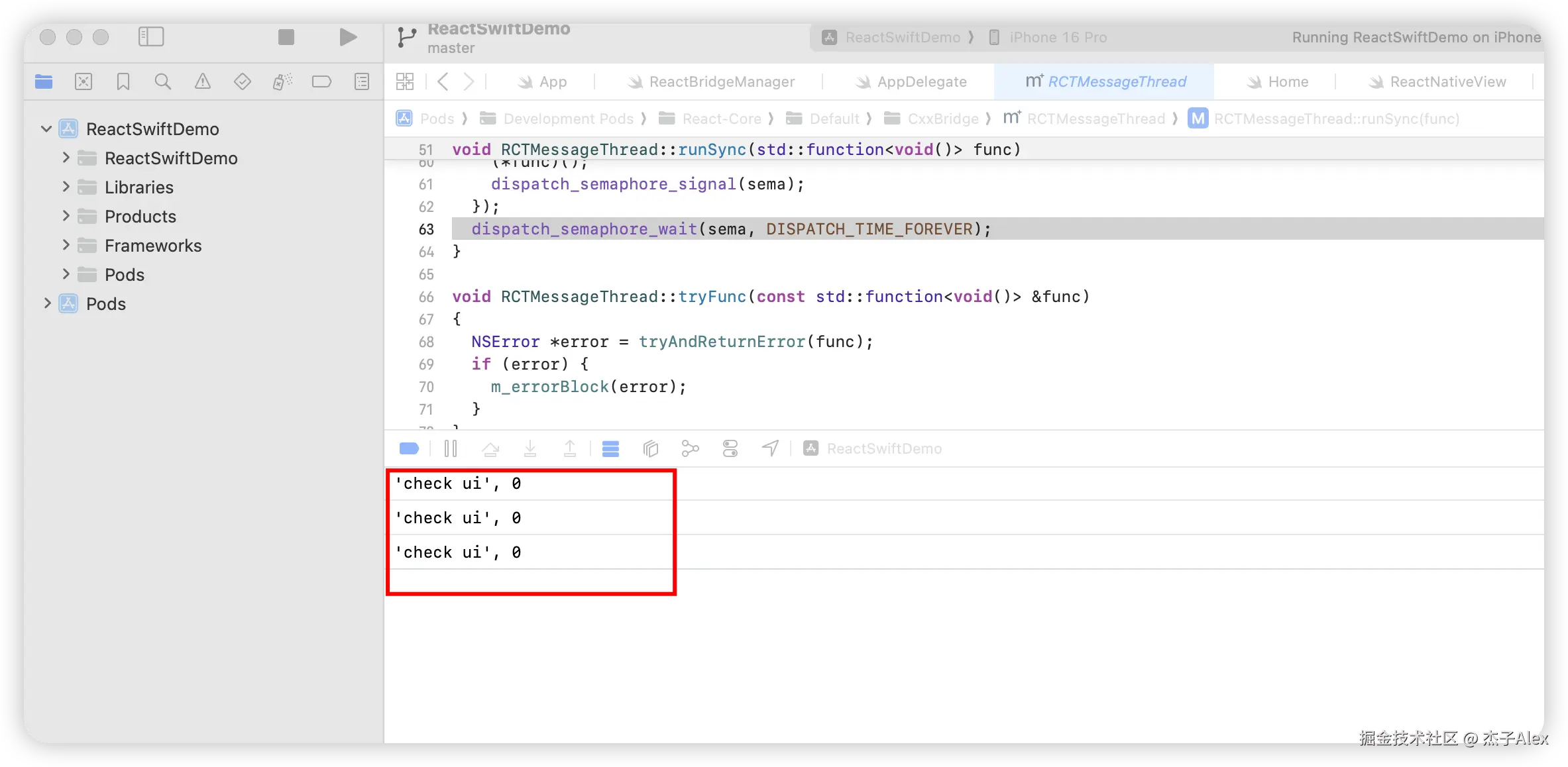Deactivate breakpoints using blue toggle
Viewport: 1568px width, 767px height.
pyautogui.click(x=409, y=448)
